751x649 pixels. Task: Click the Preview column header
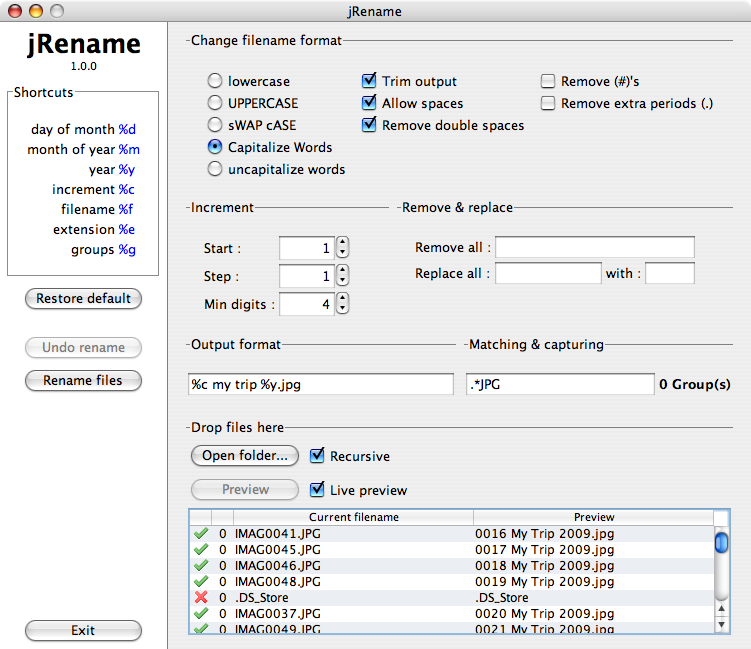(x=594, y=517)
